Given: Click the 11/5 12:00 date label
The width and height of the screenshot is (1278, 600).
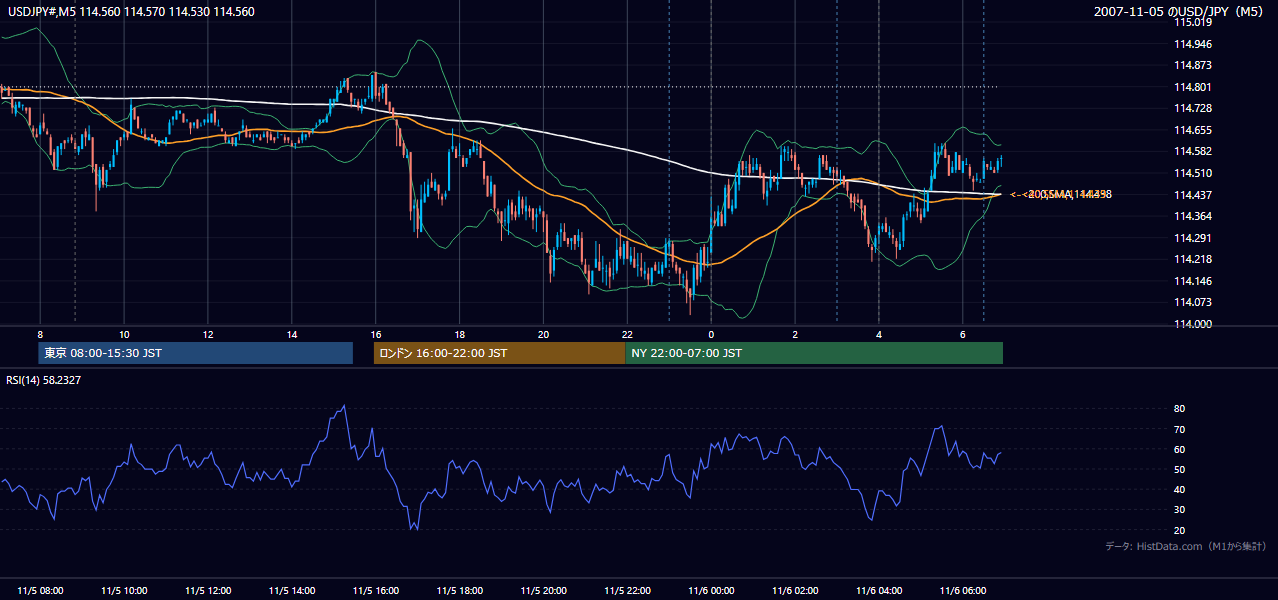Looking at the screenshot, I should point(208,591).
